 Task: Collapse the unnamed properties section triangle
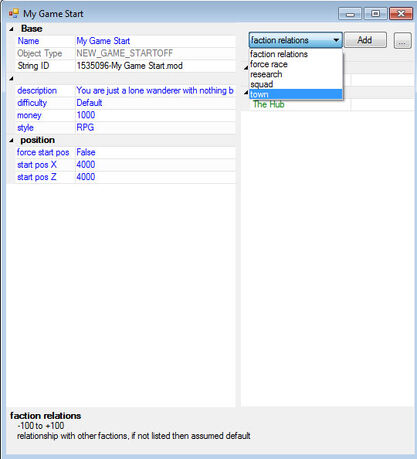point(11,79)
